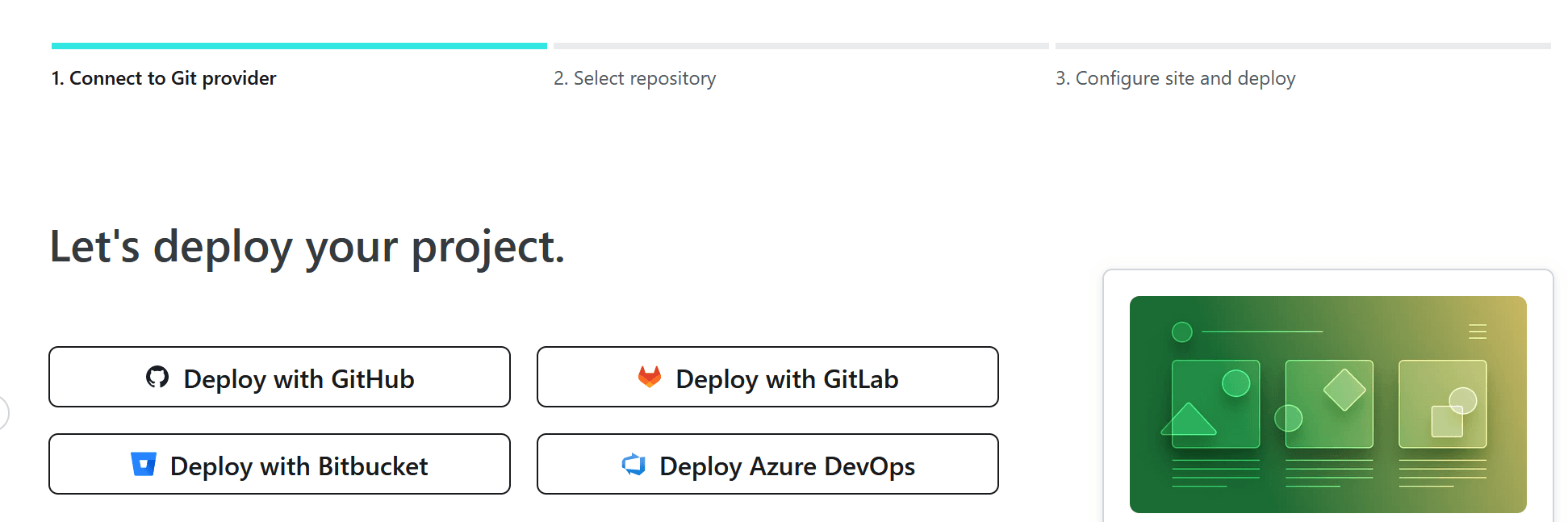This screenshot has width=1568, height=522.
Task: Click Deploy with GitLab
Action: click(767, 378)
